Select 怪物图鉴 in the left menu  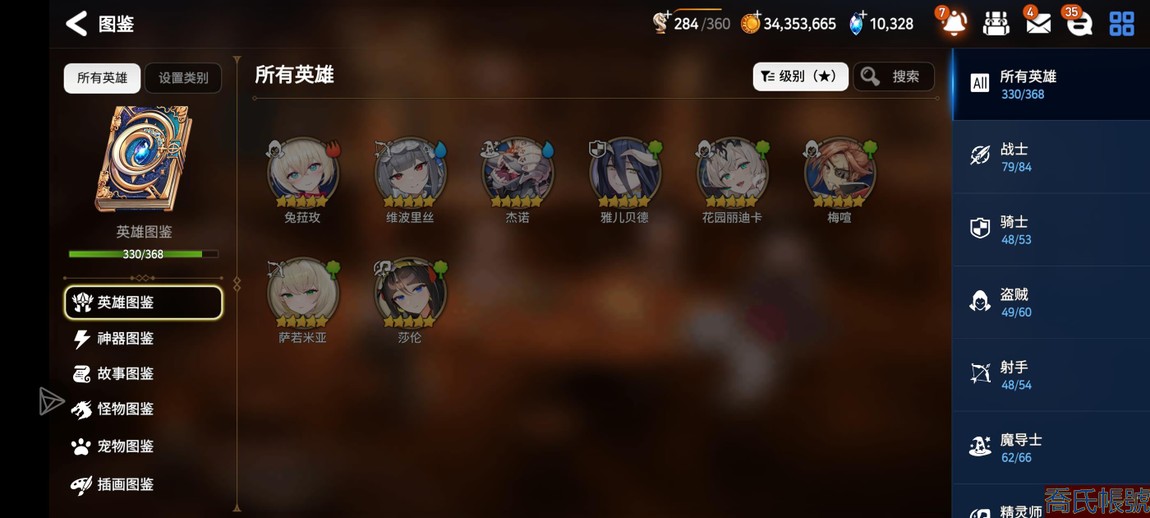[114, 409]
